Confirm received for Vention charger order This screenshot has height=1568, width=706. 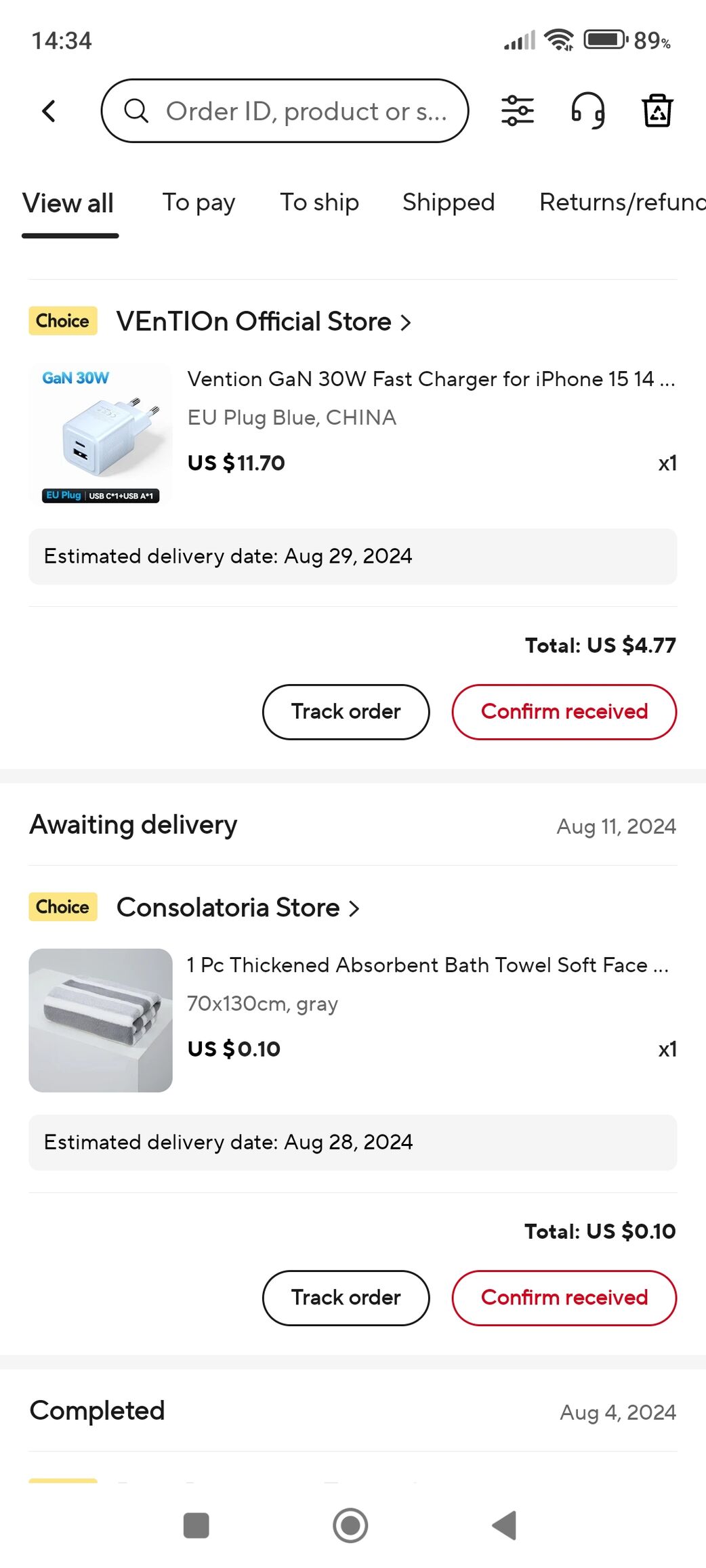point(564,712)
